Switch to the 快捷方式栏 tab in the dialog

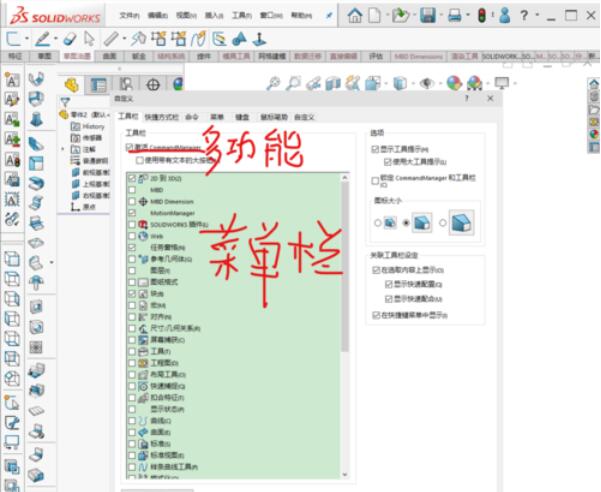coord(161,117)
